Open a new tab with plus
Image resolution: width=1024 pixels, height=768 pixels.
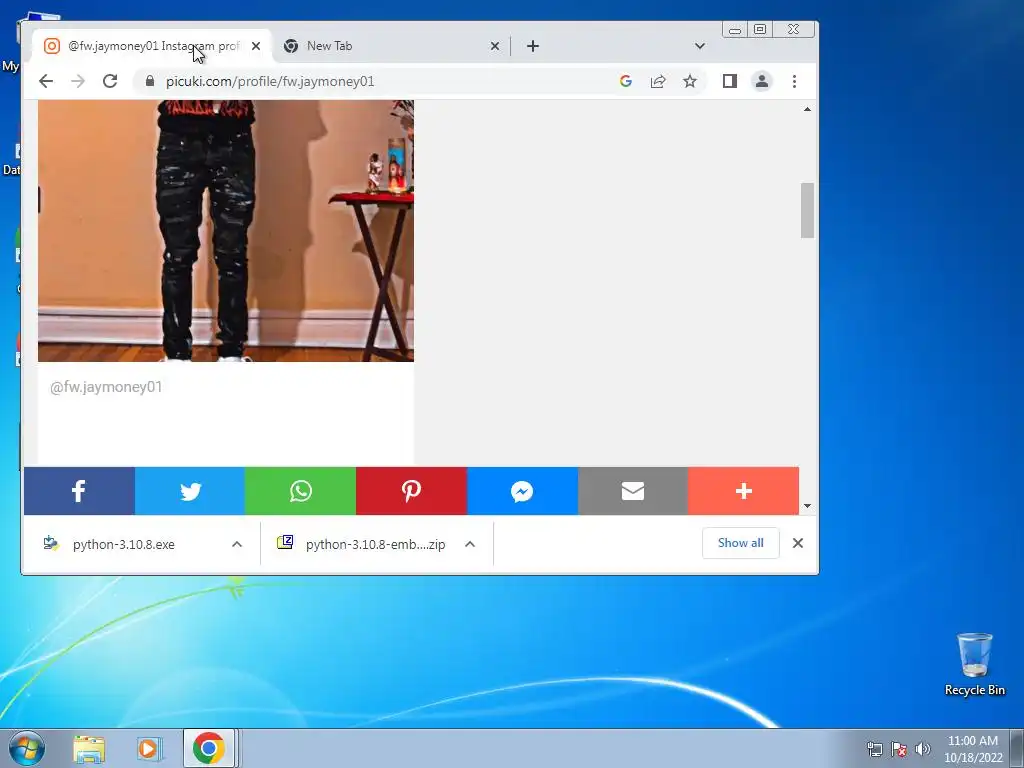click(x=533, y=46)
